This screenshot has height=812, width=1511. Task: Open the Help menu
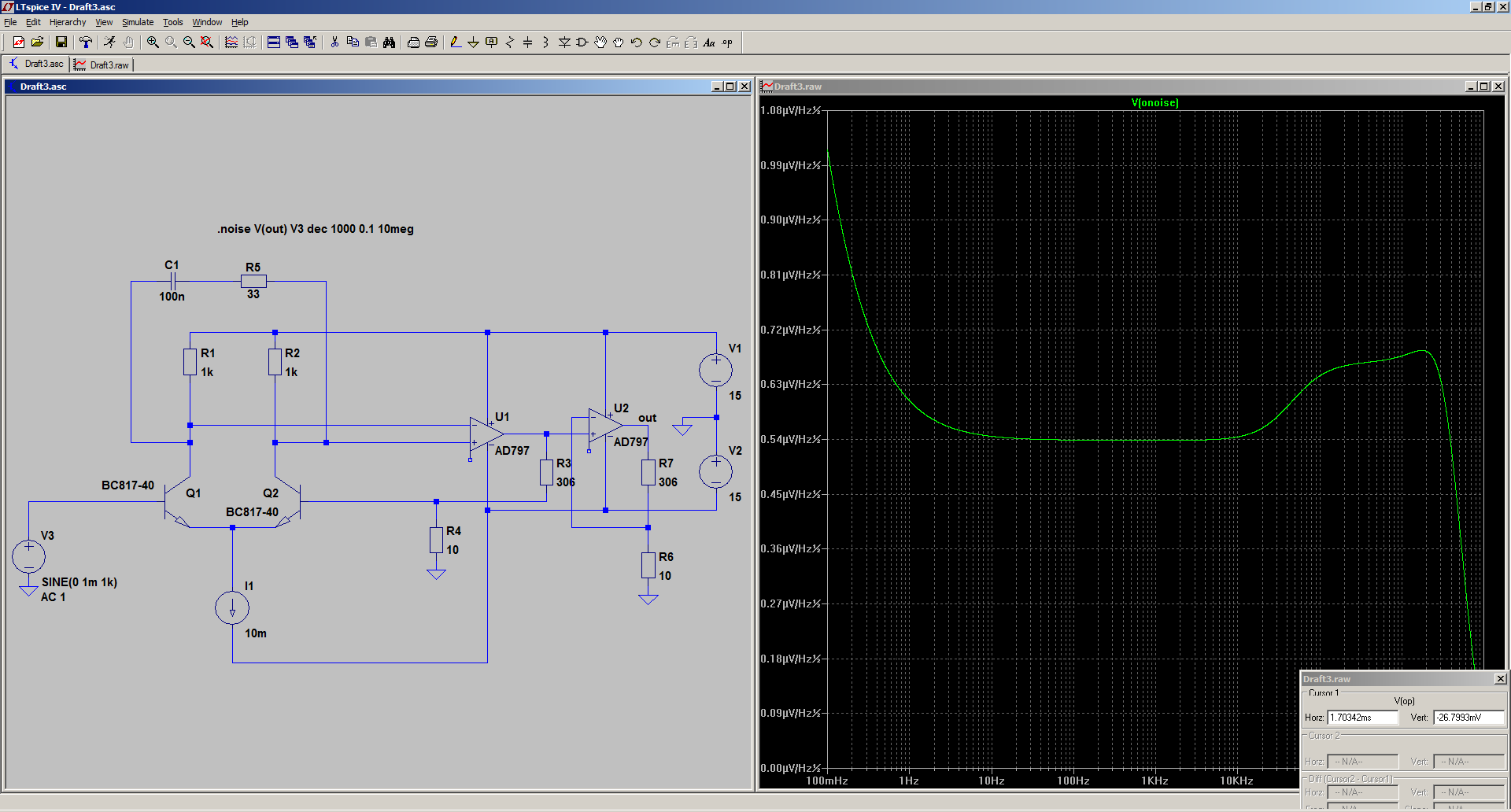click(239, 22)
